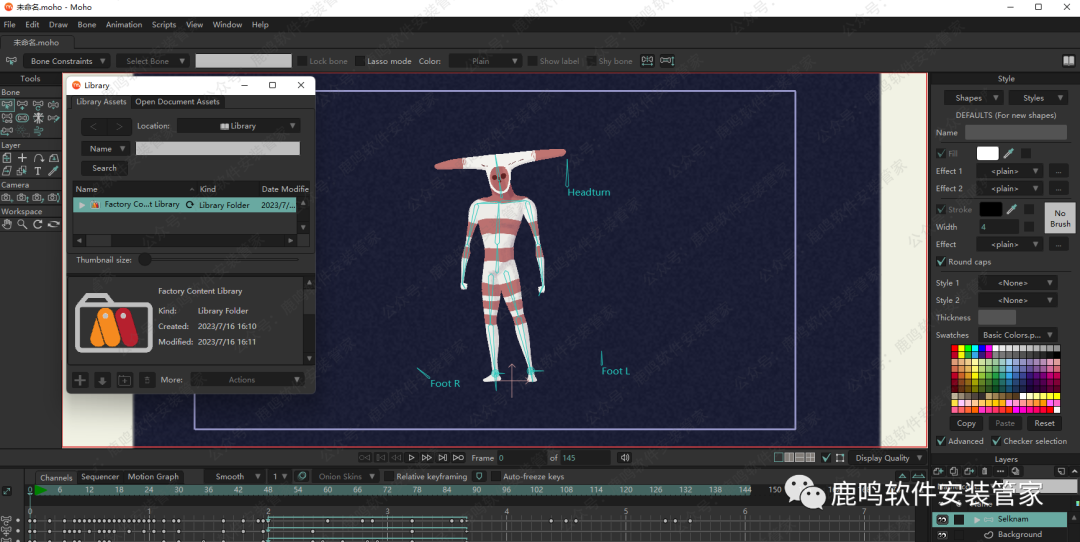Switch to the Motion Graph tab
The width and height of the screenshot is (1080, 542).
click(x=153, y=477)
